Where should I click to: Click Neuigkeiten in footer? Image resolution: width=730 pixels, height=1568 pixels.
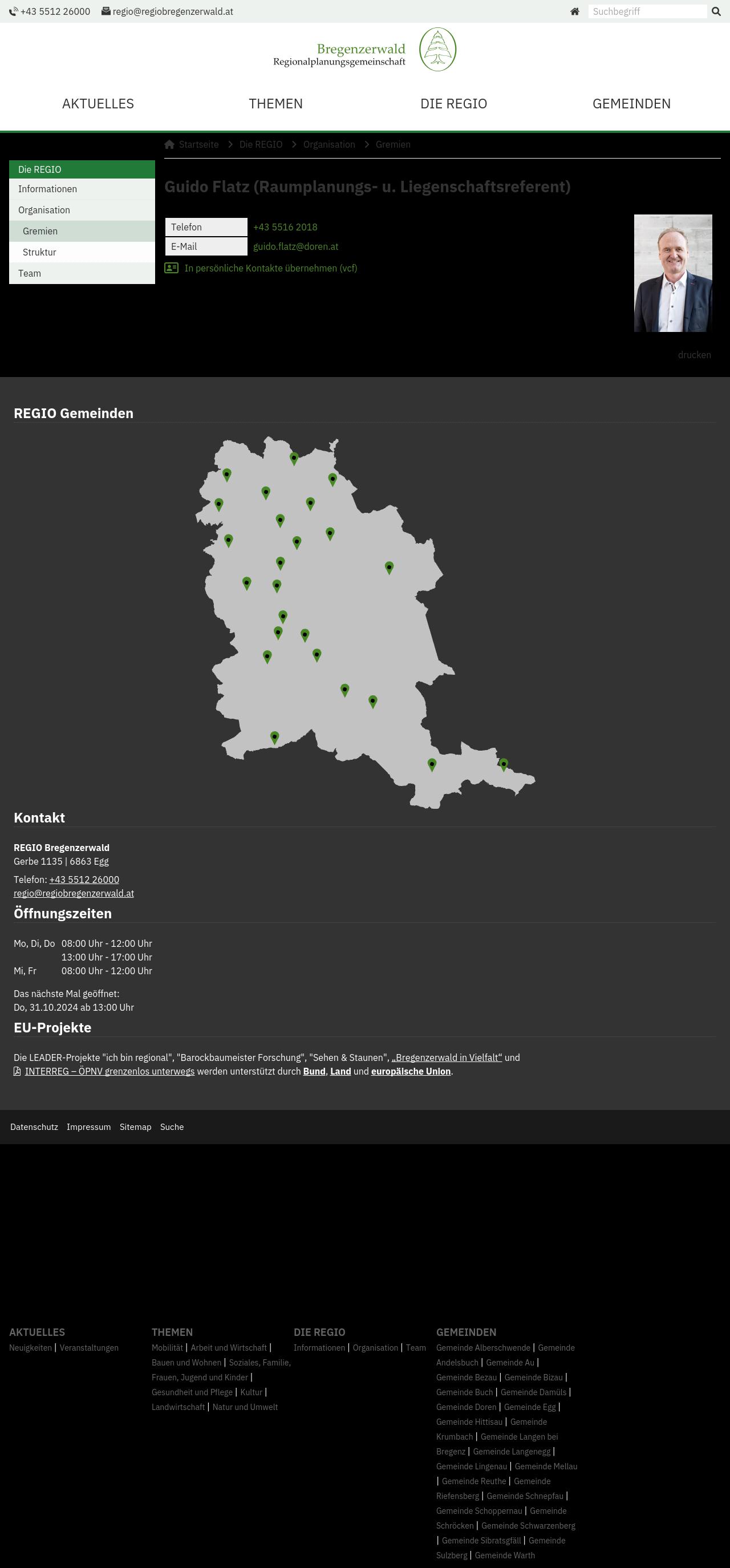click(30, 1348)
